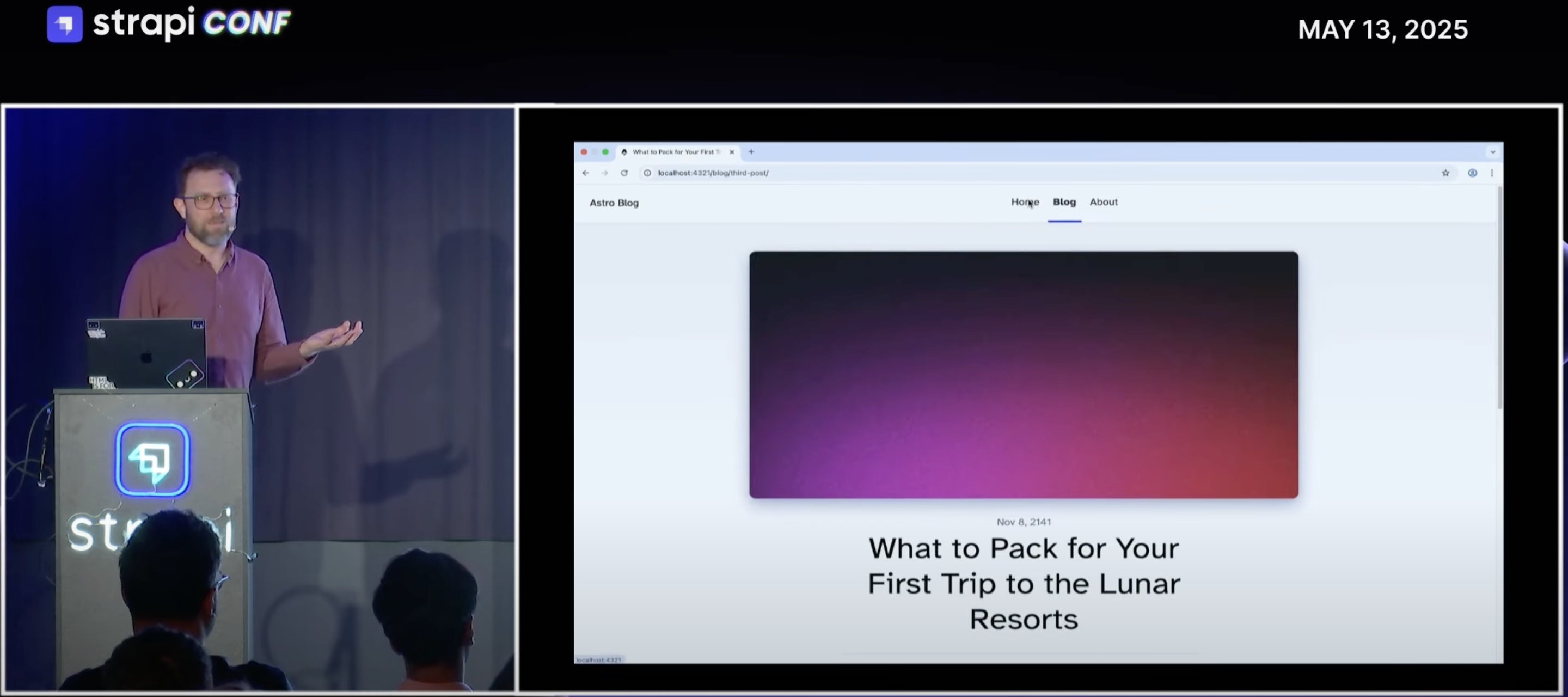
Task: Open the browser profile icon
Action: [x=1472, y=173]
